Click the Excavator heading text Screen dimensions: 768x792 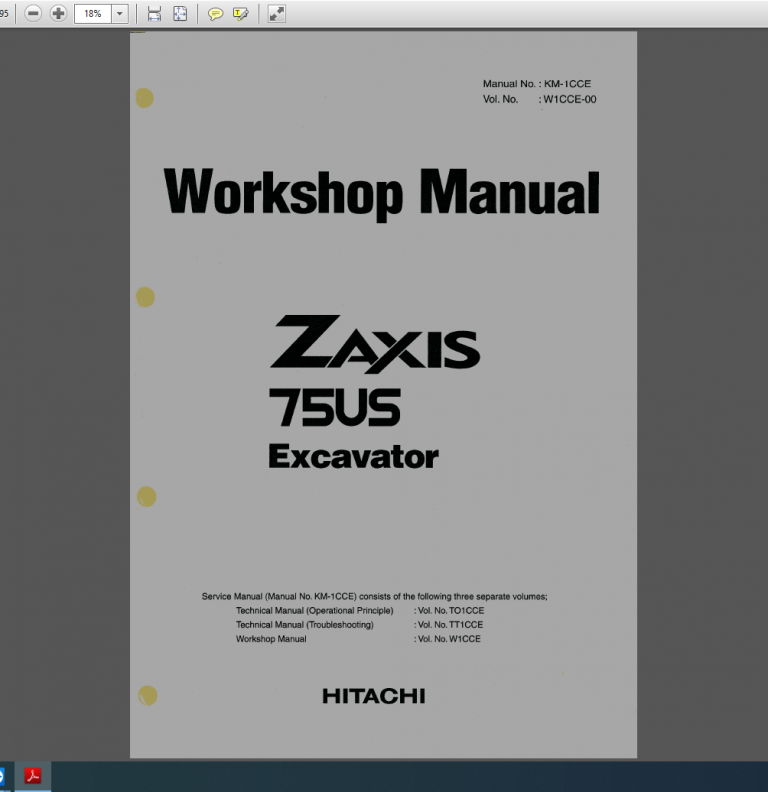pos(354,457)
